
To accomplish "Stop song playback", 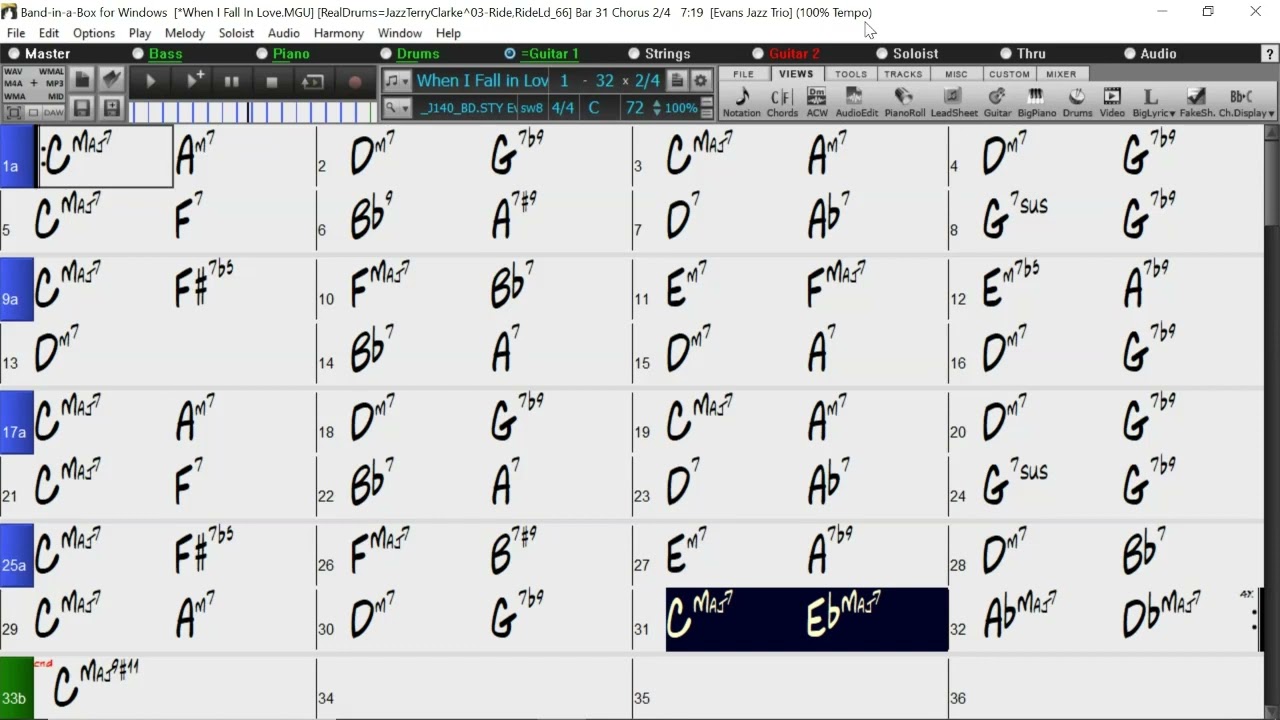I will point(271,82).
